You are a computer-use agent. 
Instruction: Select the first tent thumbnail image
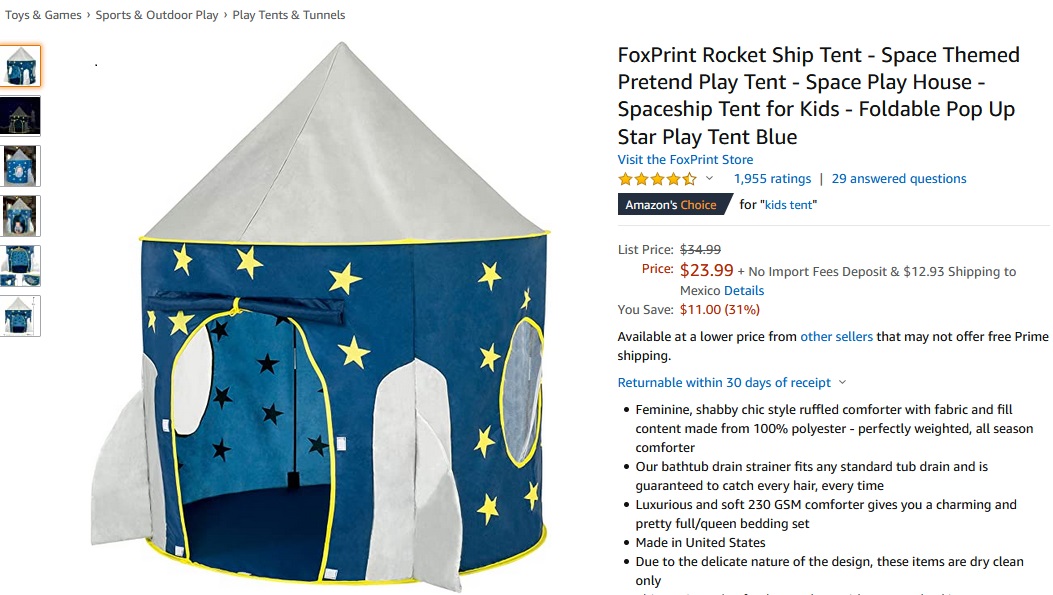[21, 66]
